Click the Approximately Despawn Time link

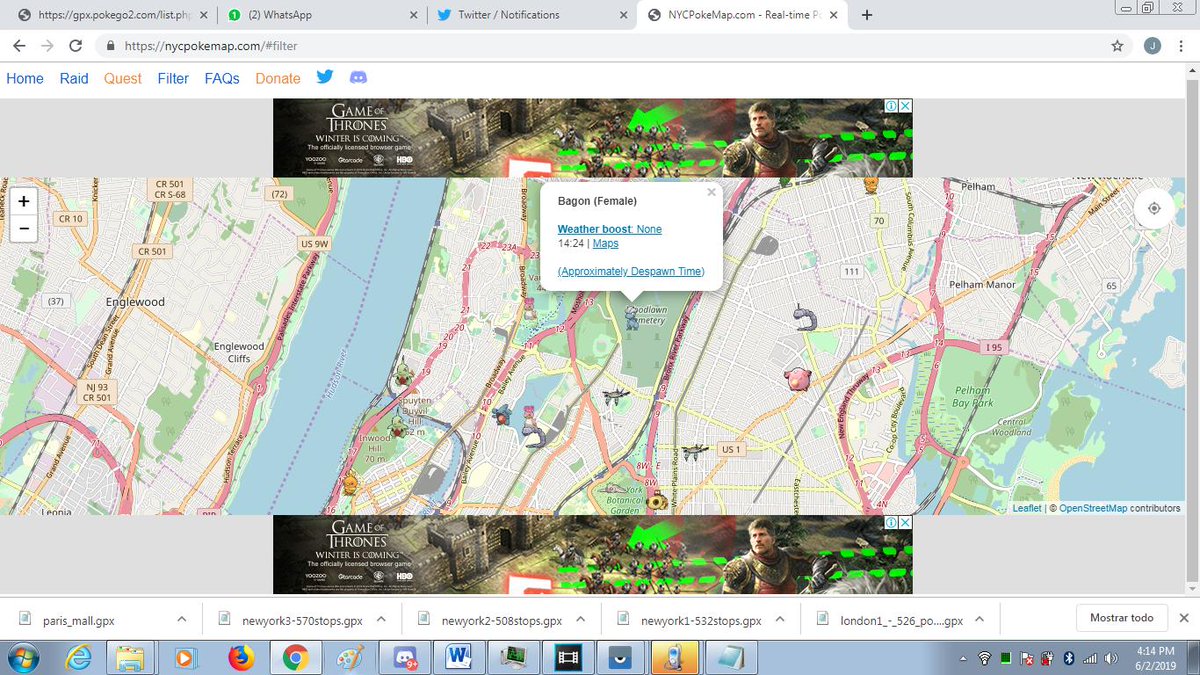click(631, 271)
